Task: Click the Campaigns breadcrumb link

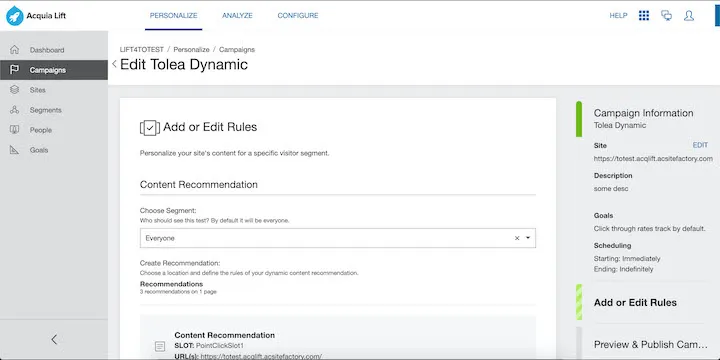Action: tap(237, 50)
